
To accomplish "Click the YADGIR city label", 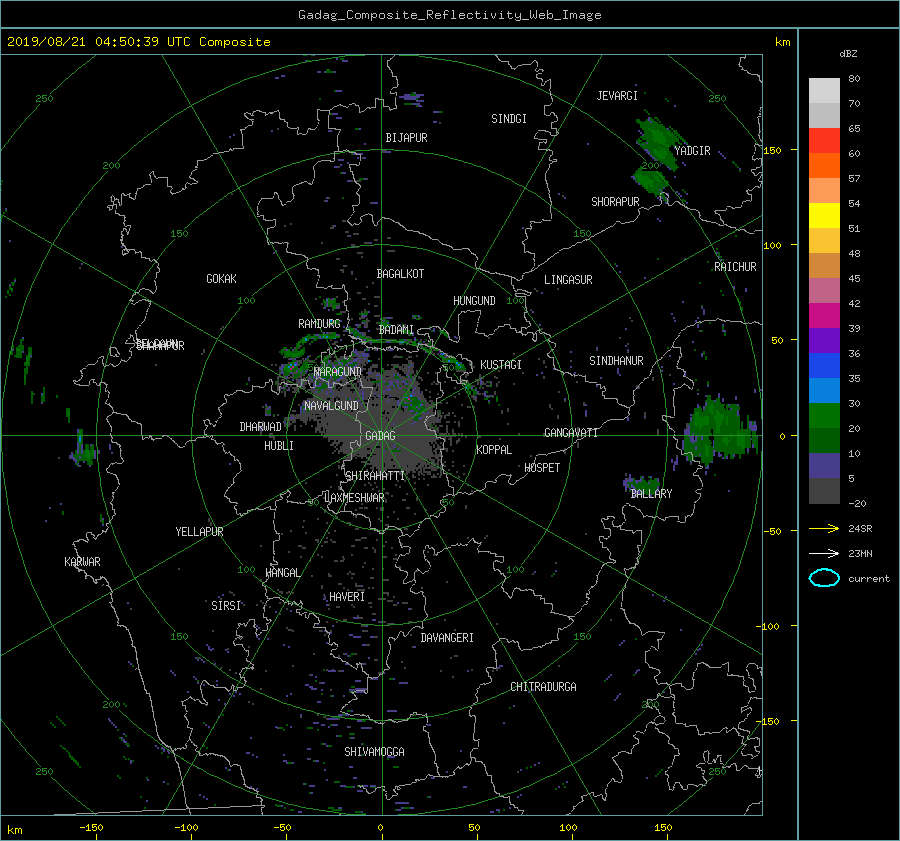I will click(692, 151).
